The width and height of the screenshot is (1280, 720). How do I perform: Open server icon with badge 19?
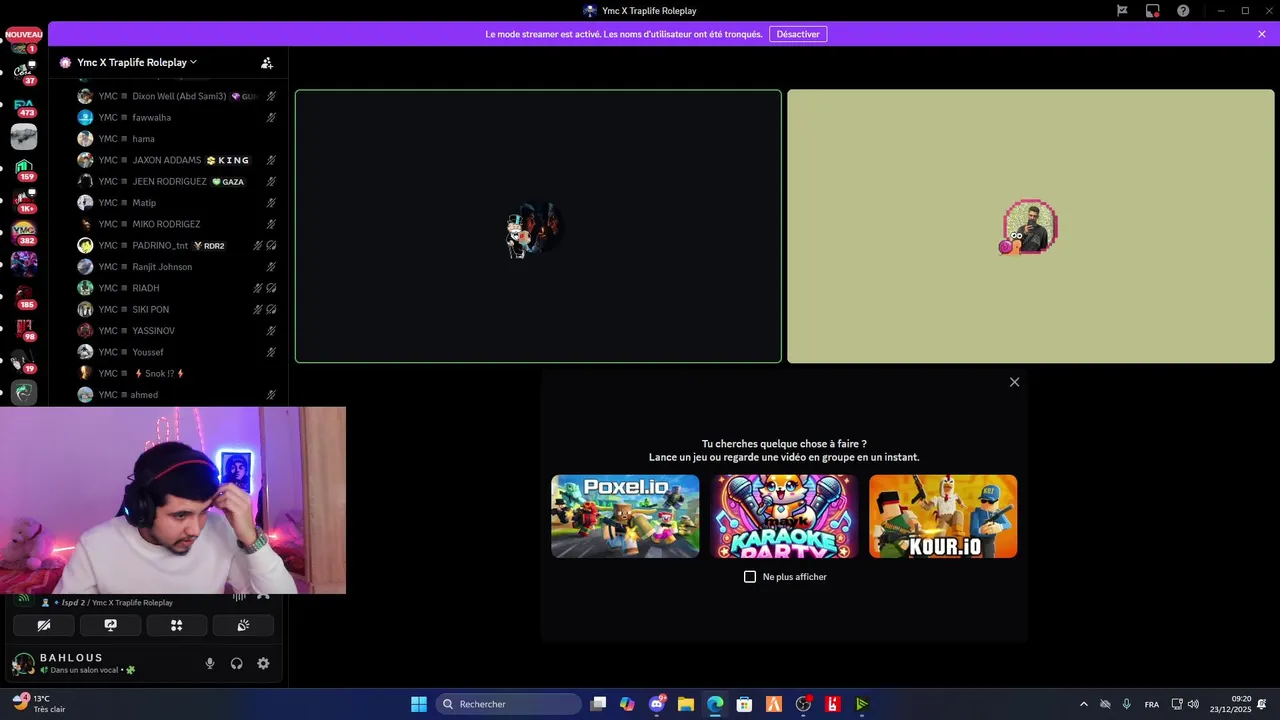[x=23, y=360]
